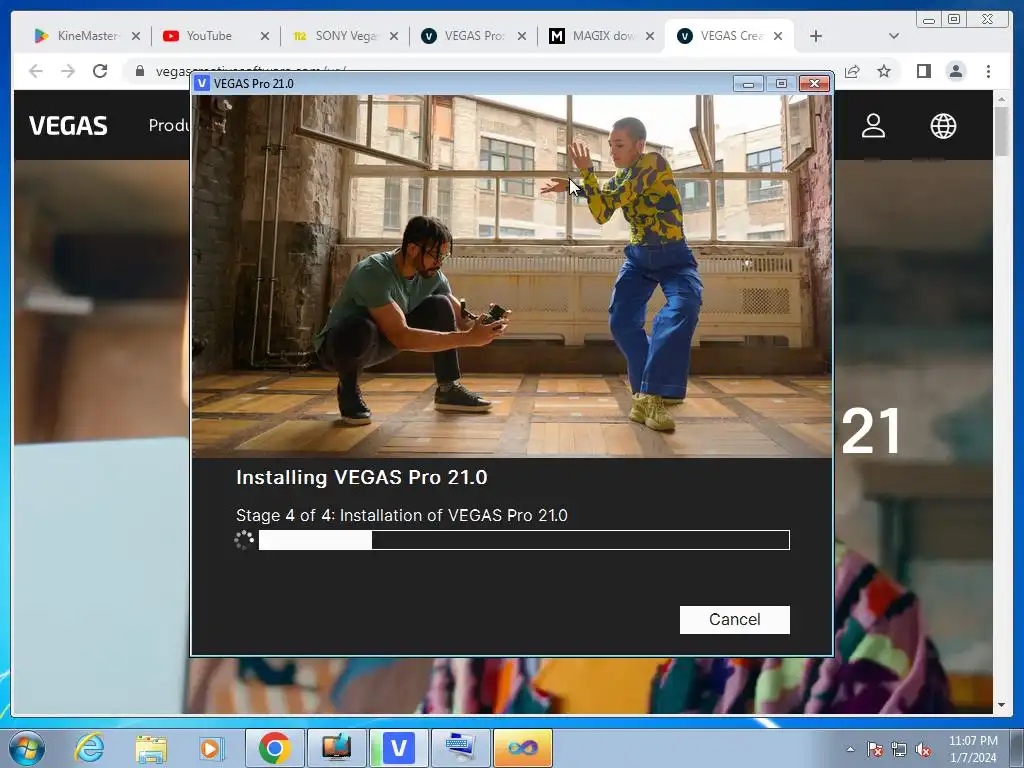Click the page scrollbar down arrow
The width and height of the screenshot is (1024, 768).
1001,705
